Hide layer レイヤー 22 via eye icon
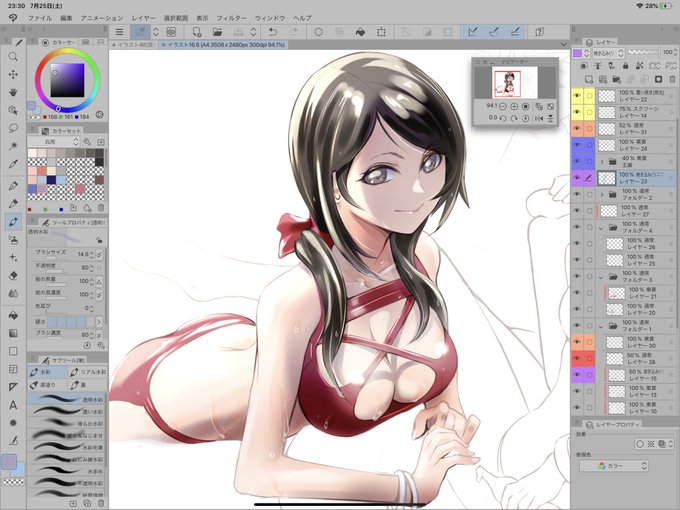The width and height of the screenshot is (680, 510). click(x=577, y=95)
